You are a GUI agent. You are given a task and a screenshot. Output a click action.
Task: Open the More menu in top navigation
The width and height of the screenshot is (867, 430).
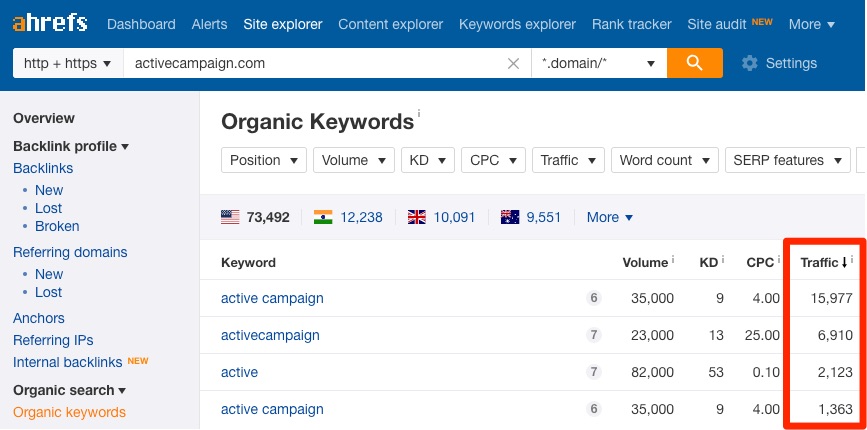[x=812, y=24]
